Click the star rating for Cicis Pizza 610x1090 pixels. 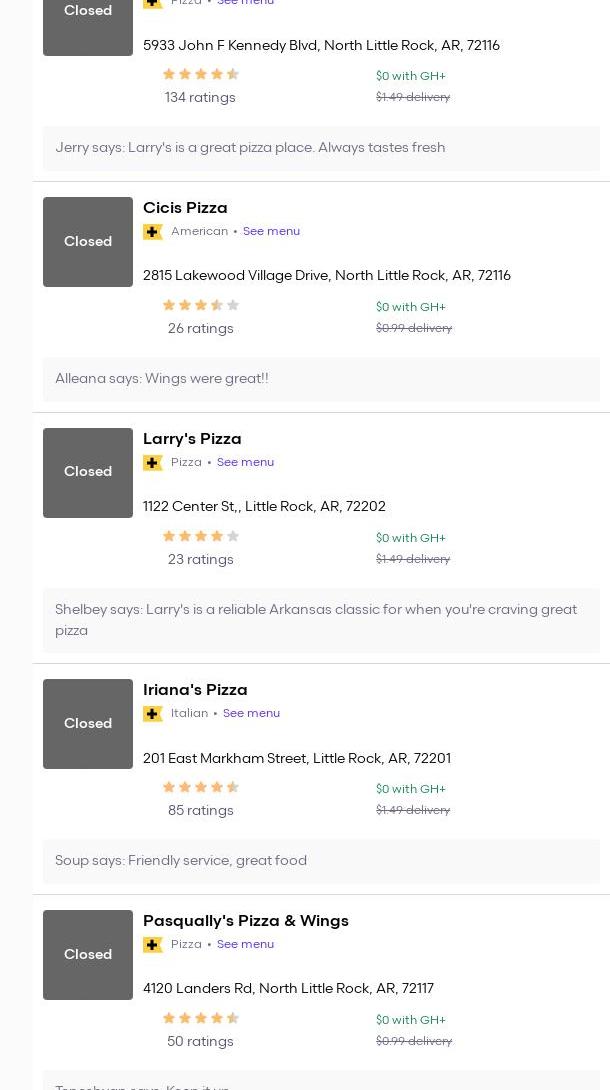tap(200, 305)
